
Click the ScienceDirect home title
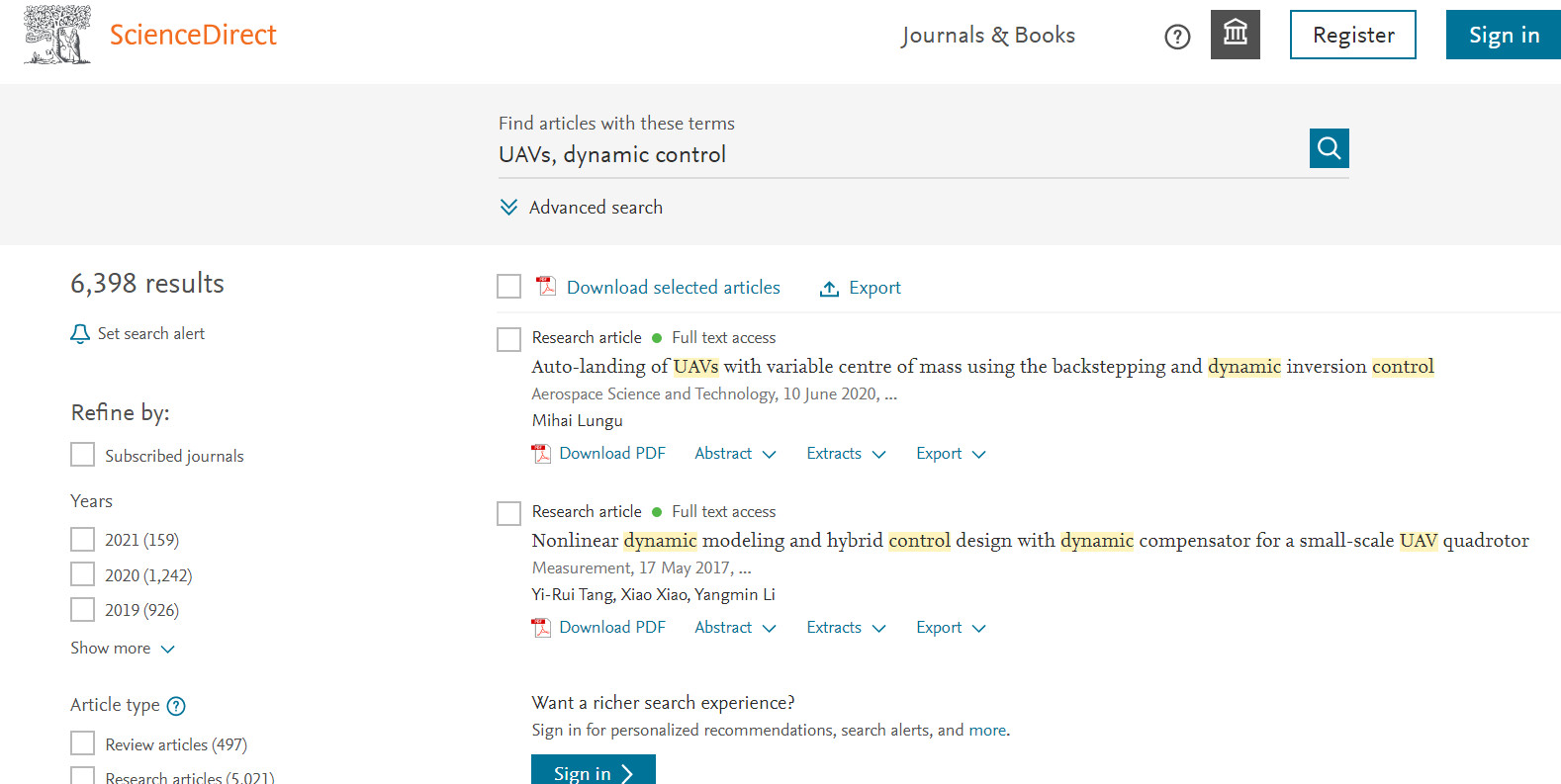pyautogui.click(x=193, y=35)
